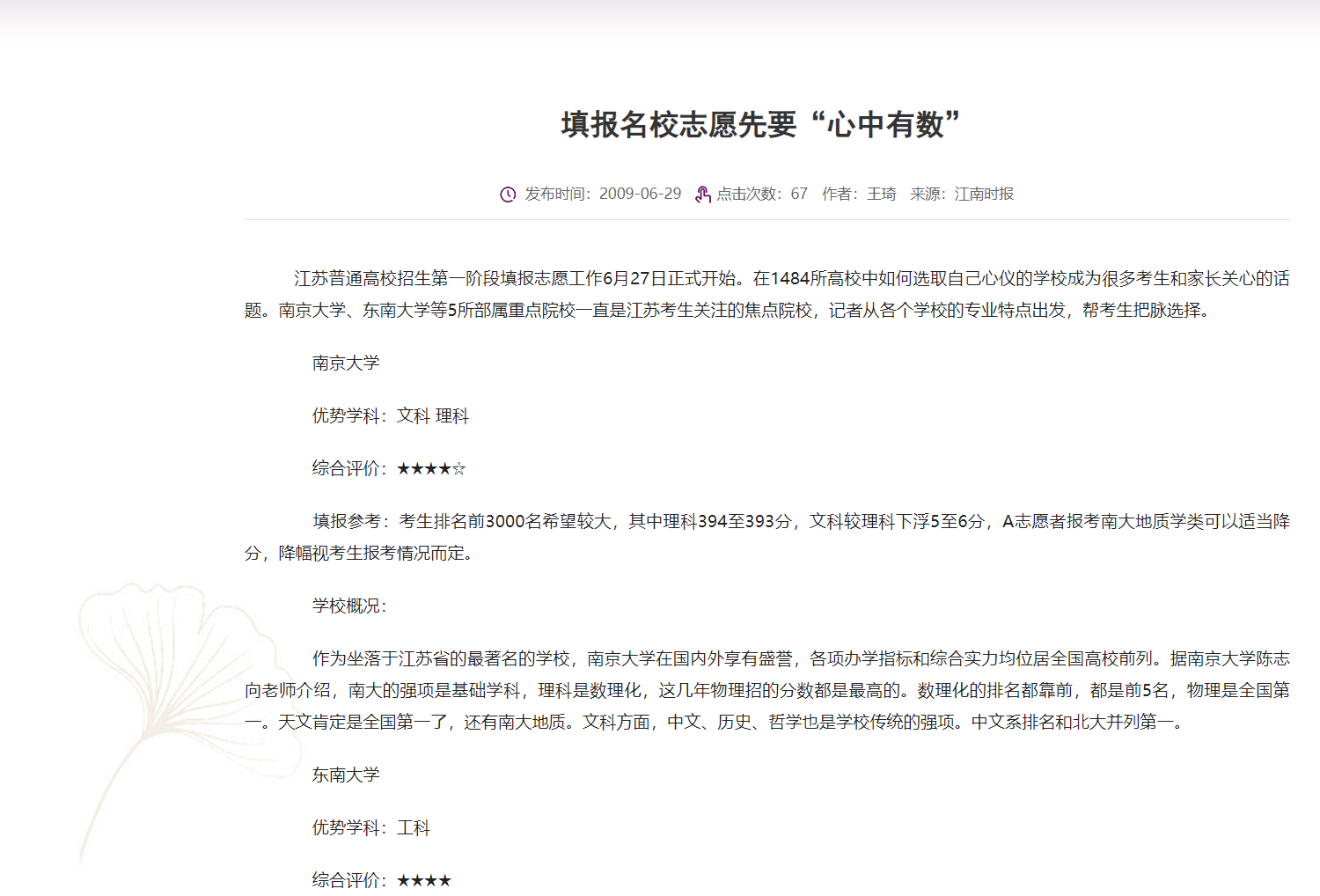Click the hand pointer icon beside 点击次数
This screenshot has height=896, width=1320.
point(702,195)
